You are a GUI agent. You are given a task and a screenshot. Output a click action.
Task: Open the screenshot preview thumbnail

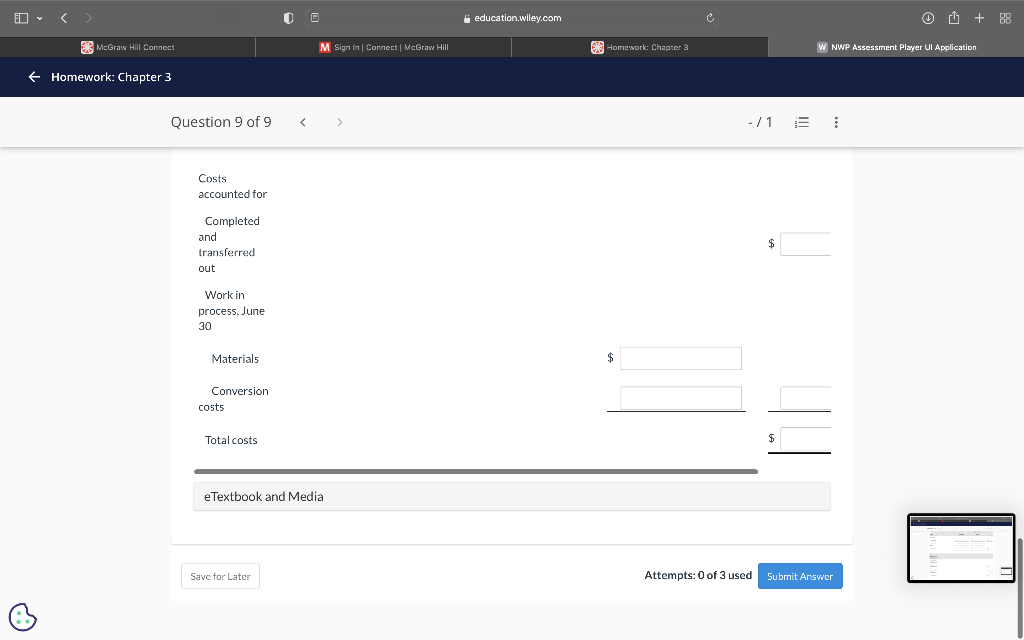961,548
